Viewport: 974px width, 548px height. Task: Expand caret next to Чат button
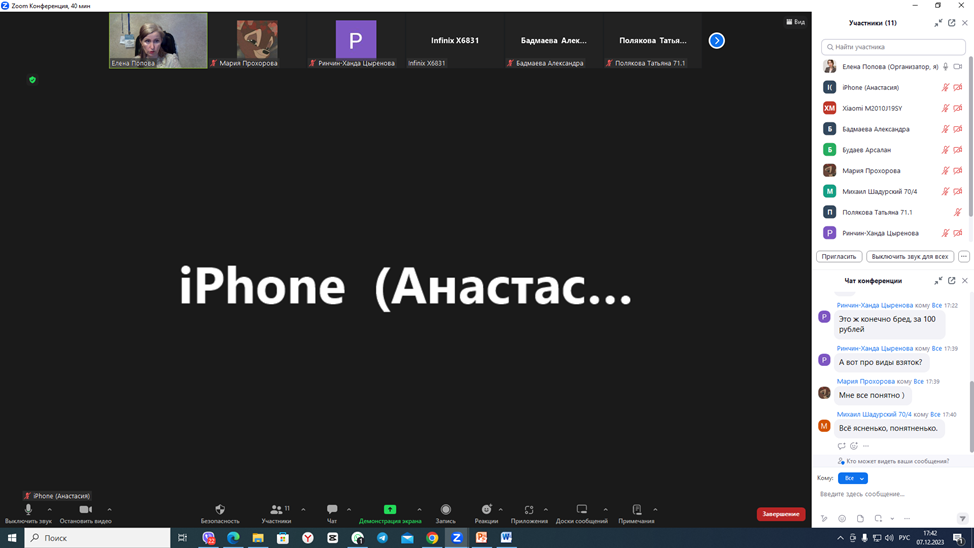(348, 509)
